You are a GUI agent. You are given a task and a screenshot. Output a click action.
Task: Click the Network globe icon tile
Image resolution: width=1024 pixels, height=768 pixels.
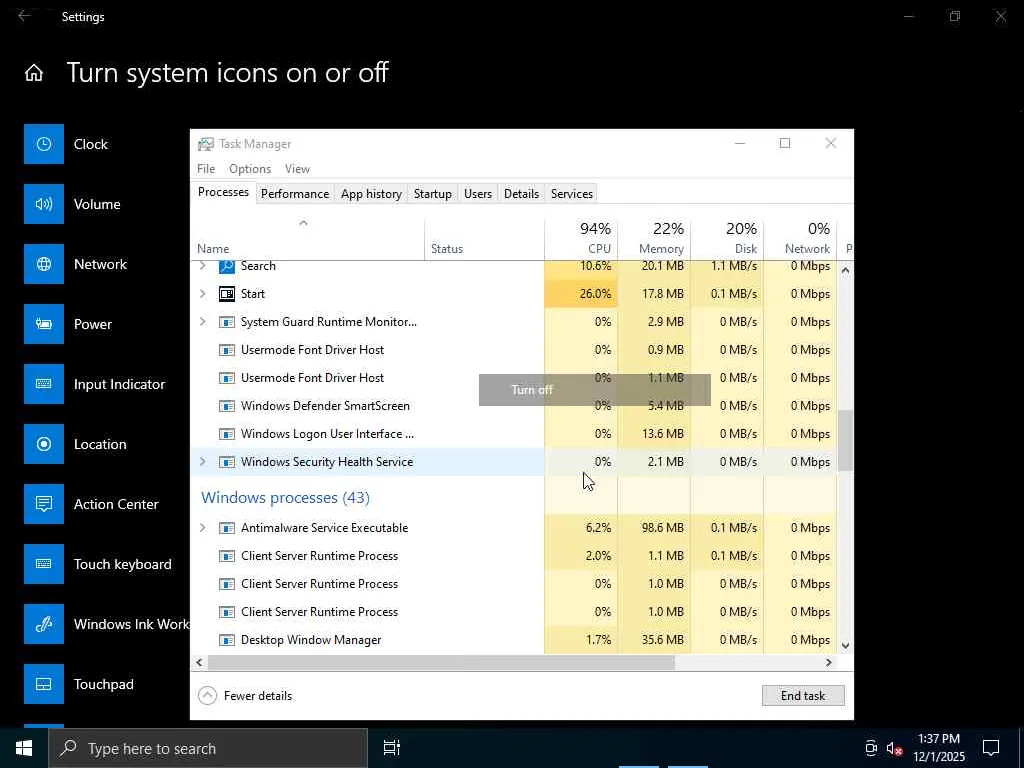44,264
